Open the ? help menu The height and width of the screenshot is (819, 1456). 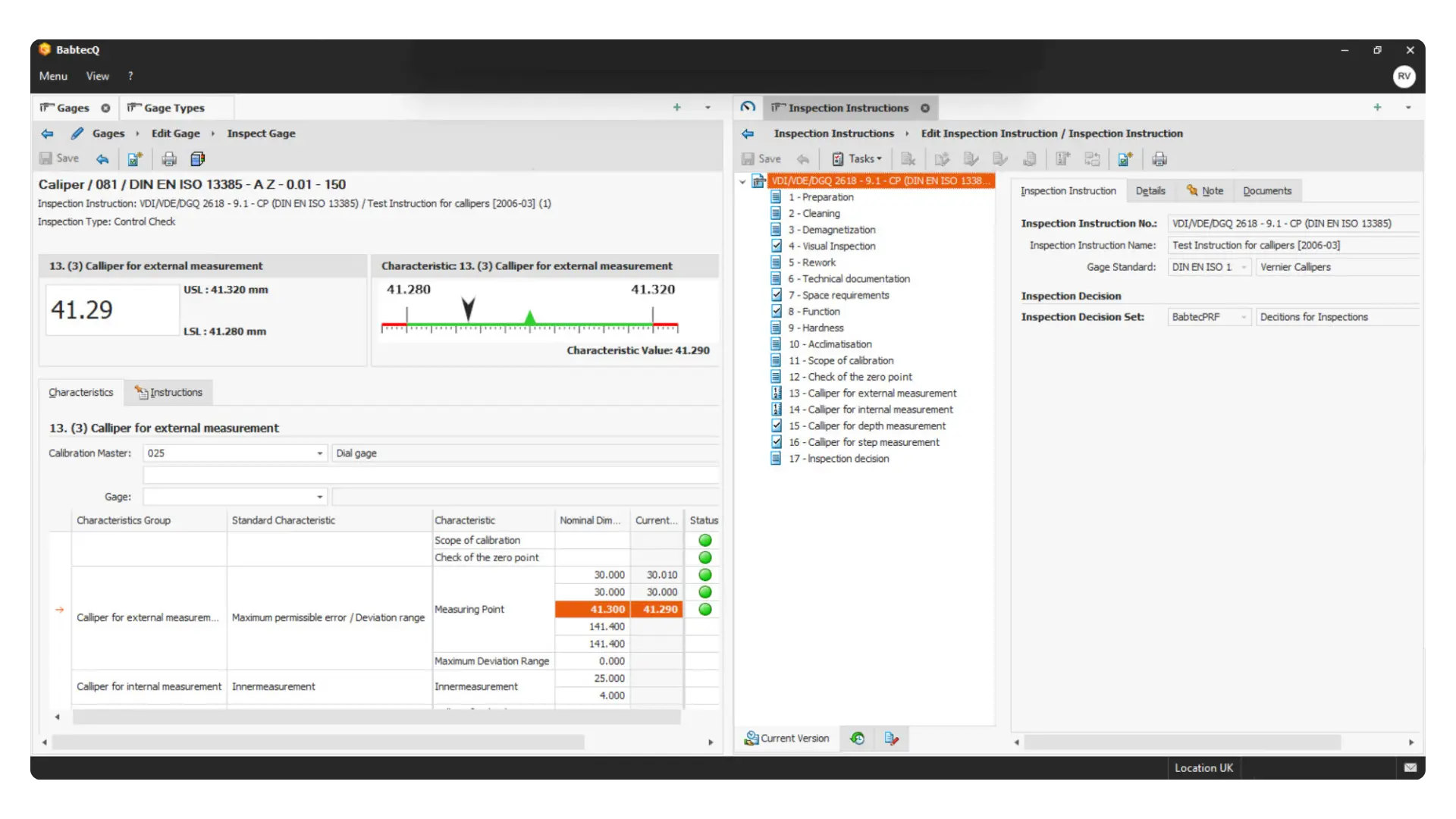tap(130, 76)
